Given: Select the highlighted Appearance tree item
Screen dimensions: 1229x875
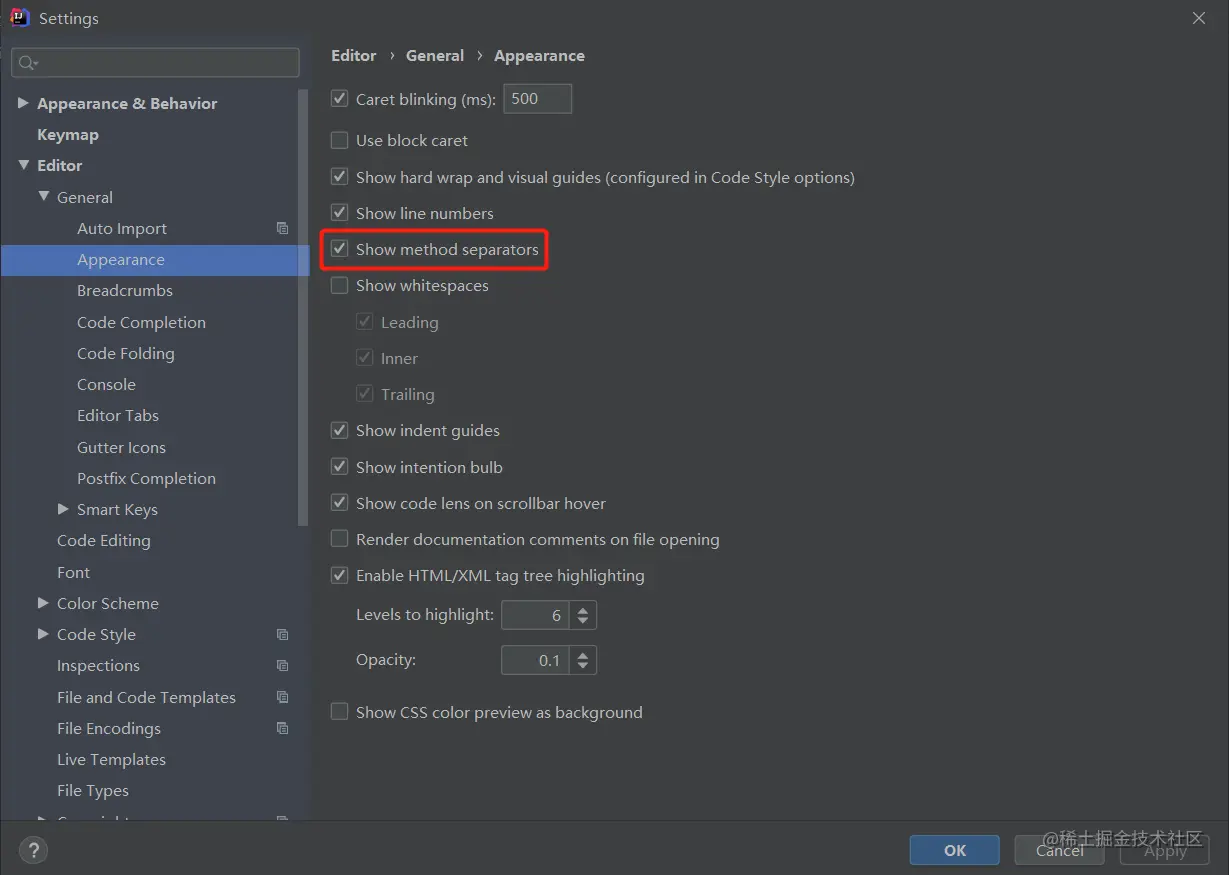Looking at the screenshot, I should click(155, 260).
